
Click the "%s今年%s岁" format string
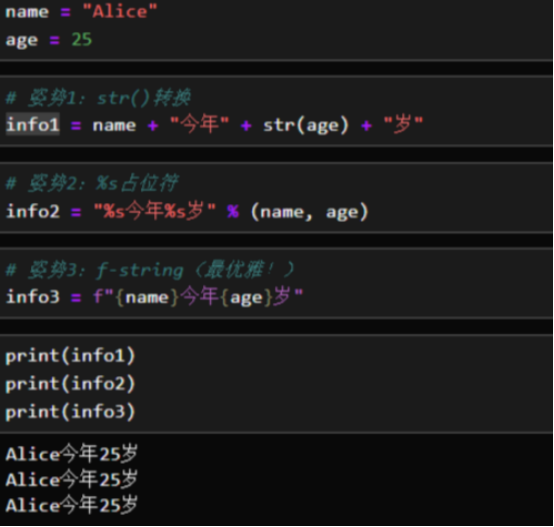(155, 211)
